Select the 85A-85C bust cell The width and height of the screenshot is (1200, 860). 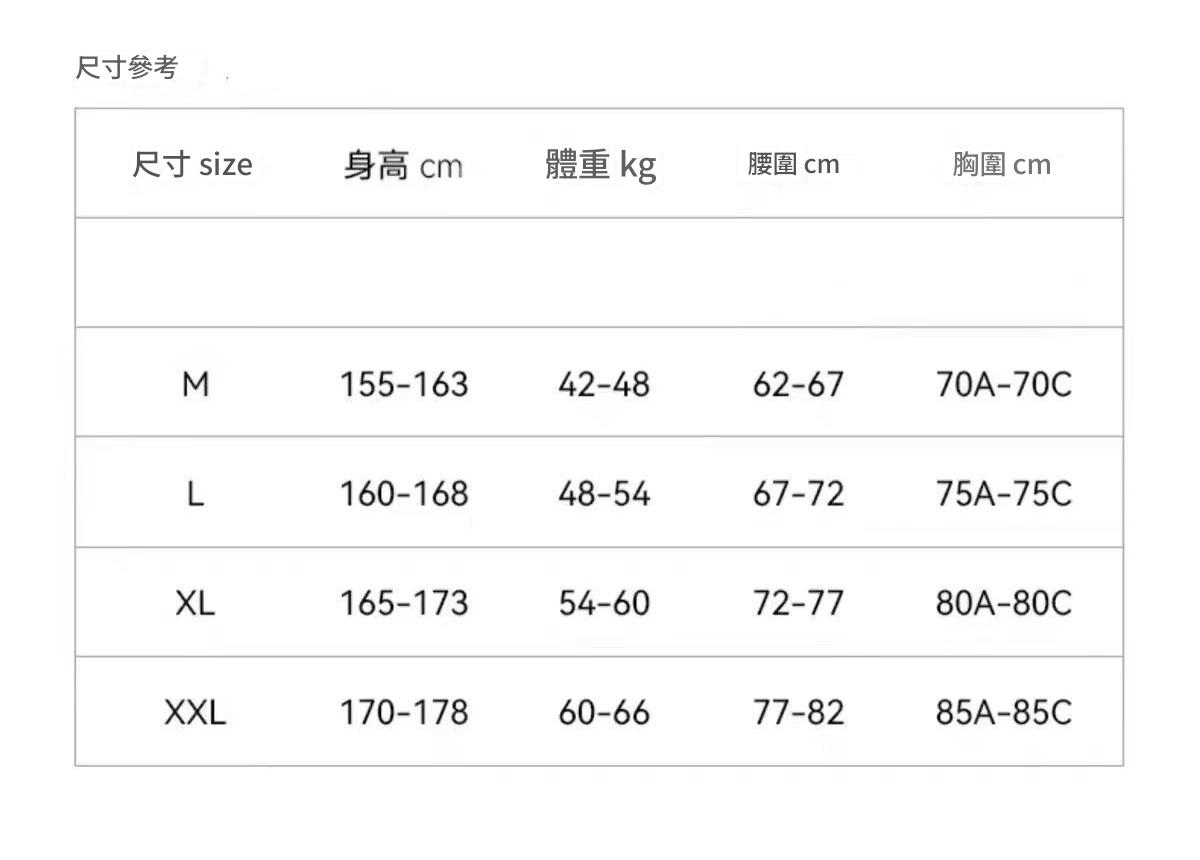[1003, 712]
